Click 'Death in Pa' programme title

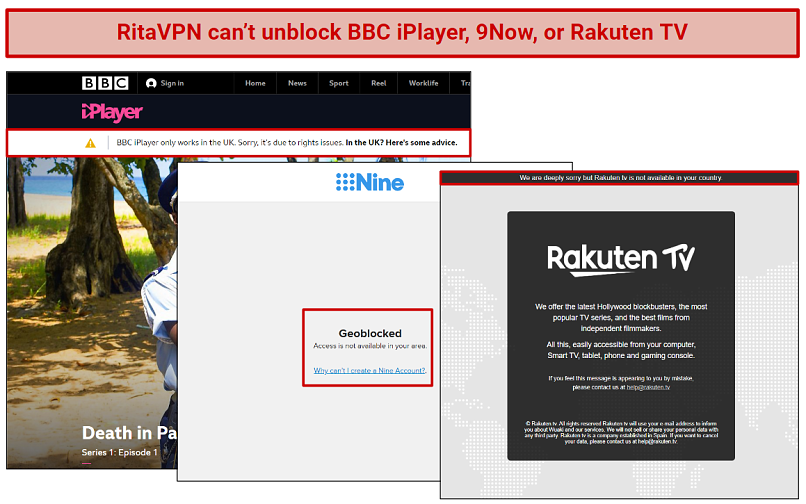129,433
